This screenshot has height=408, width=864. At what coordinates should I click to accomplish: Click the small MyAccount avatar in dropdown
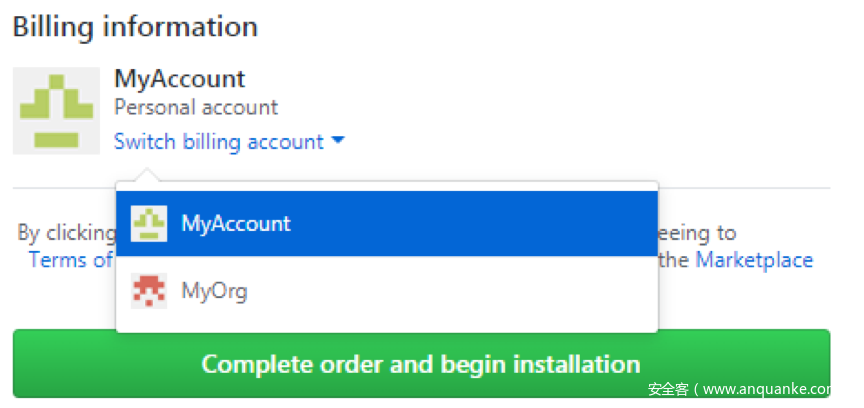click(149, 224)
